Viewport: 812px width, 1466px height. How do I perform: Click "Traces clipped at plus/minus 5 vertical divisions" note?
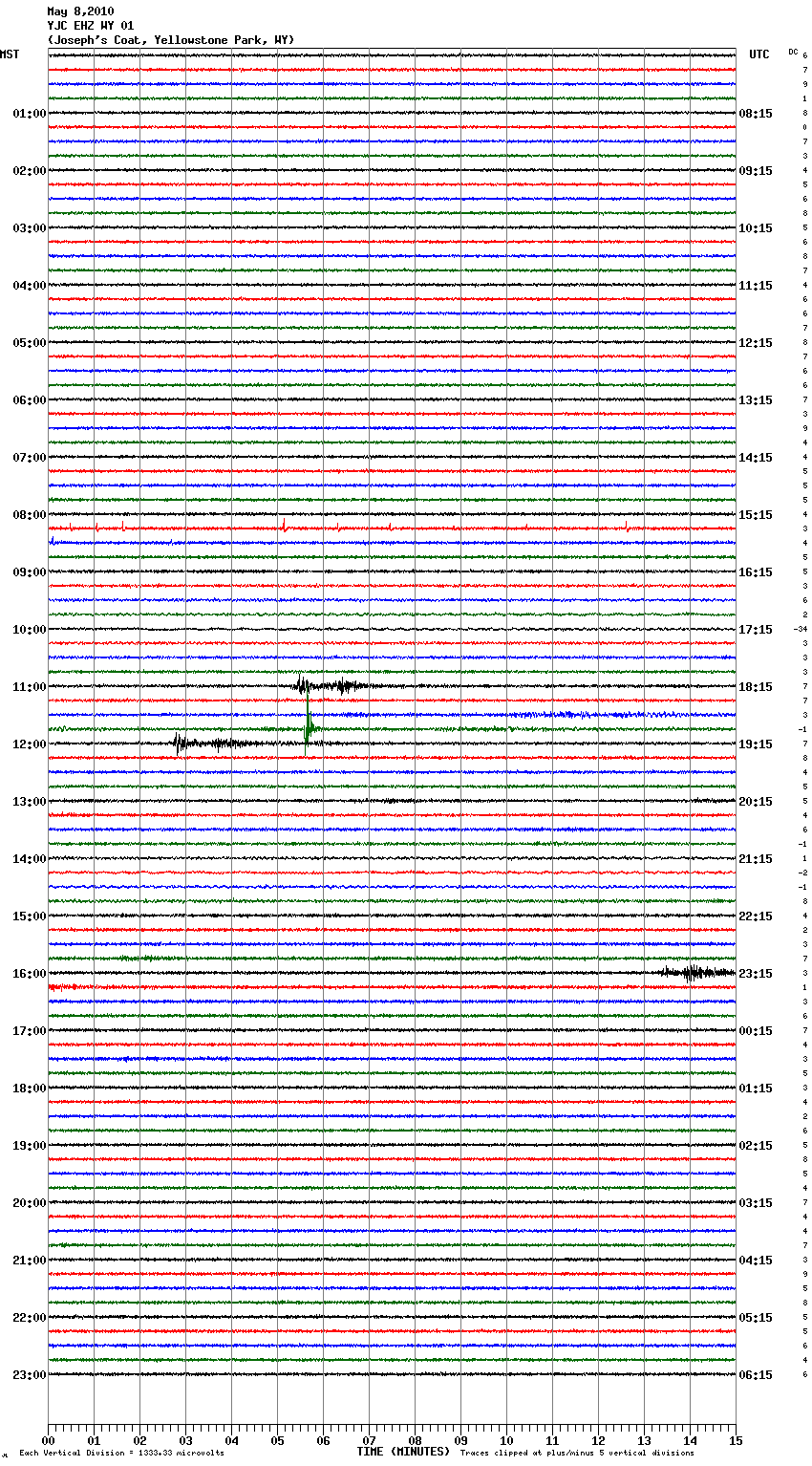tap(577, 1454)
